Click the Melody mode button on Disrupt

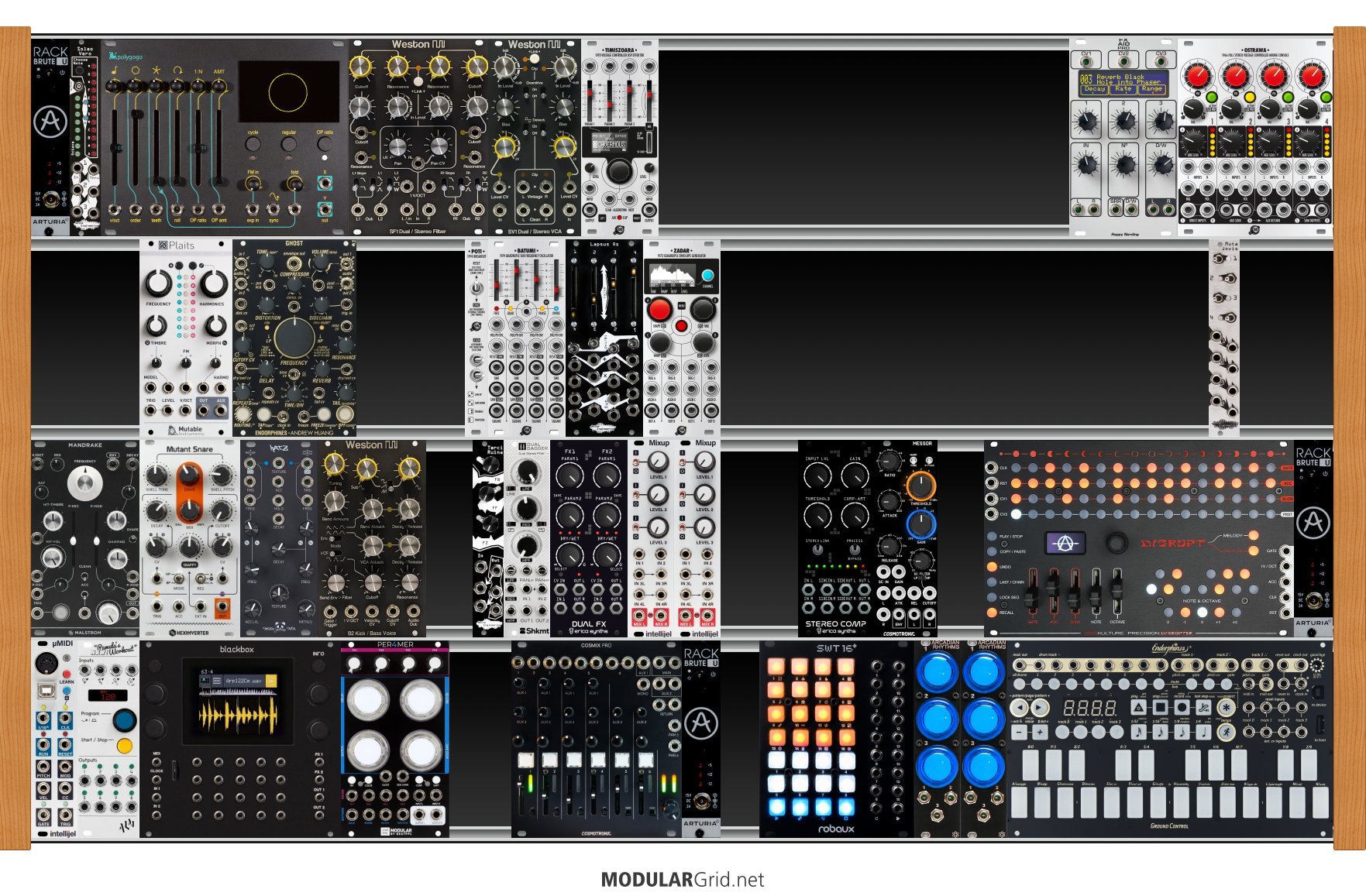(1254, 535)
